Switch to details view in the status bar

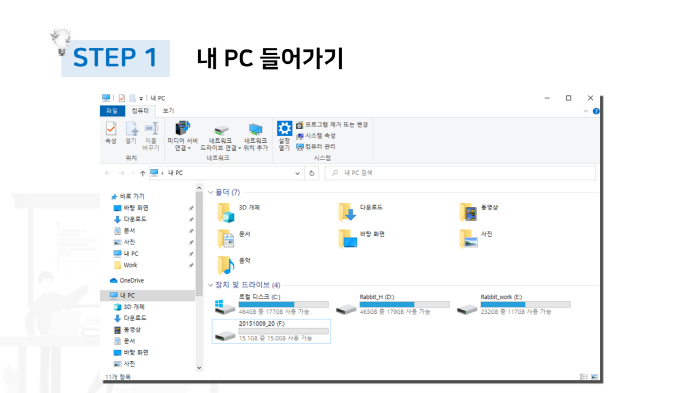click(x=583, y=376)
